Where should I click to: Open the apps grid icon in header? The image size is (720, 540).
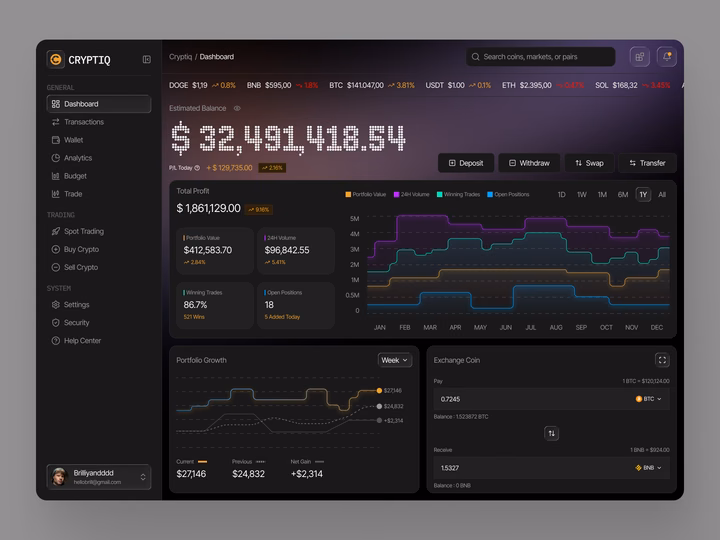pos(639,56)
